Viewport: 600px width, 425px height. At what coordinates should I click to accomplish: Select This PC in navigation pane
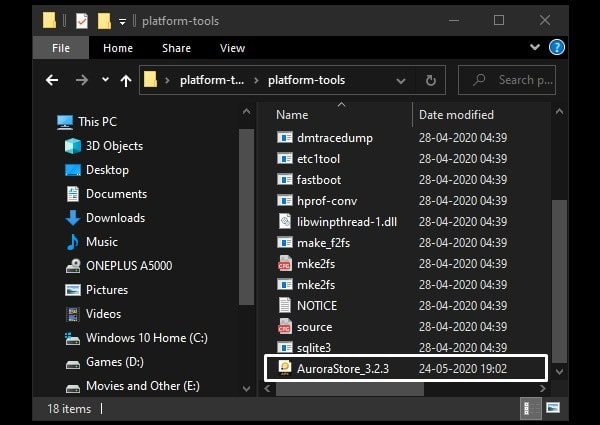click(86, 122)
